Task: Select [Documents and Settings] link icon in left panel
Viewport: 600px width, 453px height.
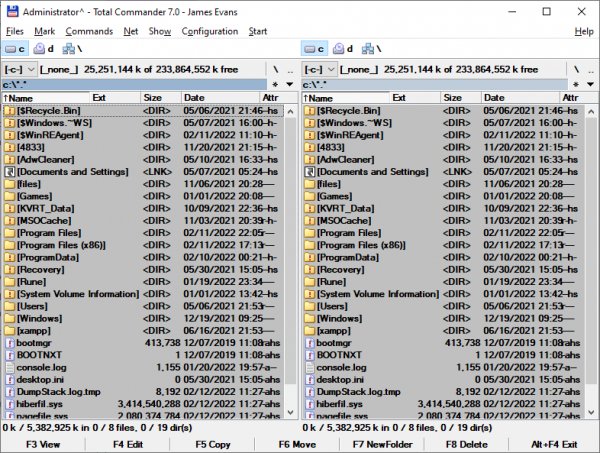Action: [x=9, y=172]
